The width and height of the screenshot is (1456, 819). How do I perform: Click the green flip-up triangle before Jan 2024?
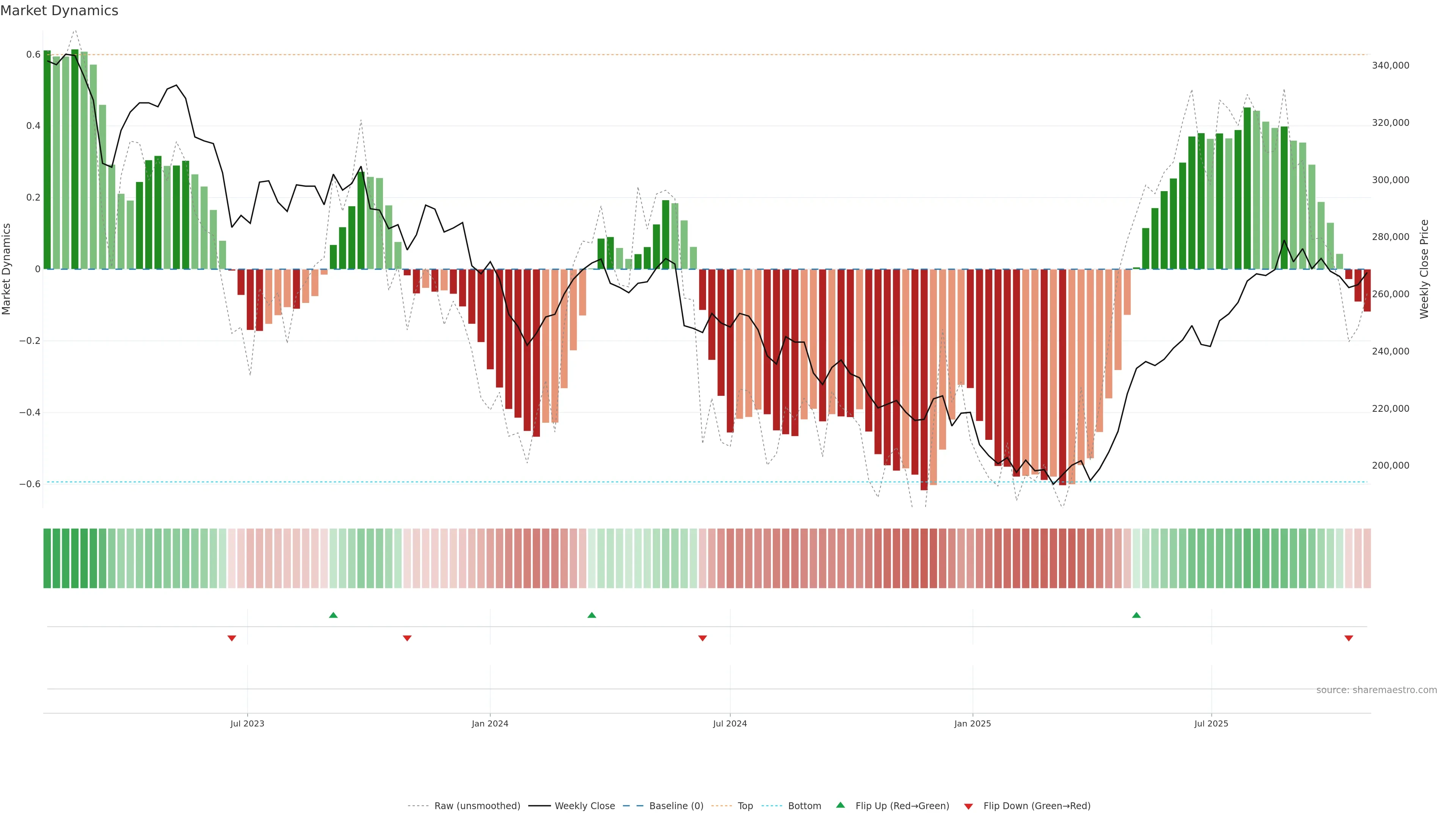click(333, 615)
